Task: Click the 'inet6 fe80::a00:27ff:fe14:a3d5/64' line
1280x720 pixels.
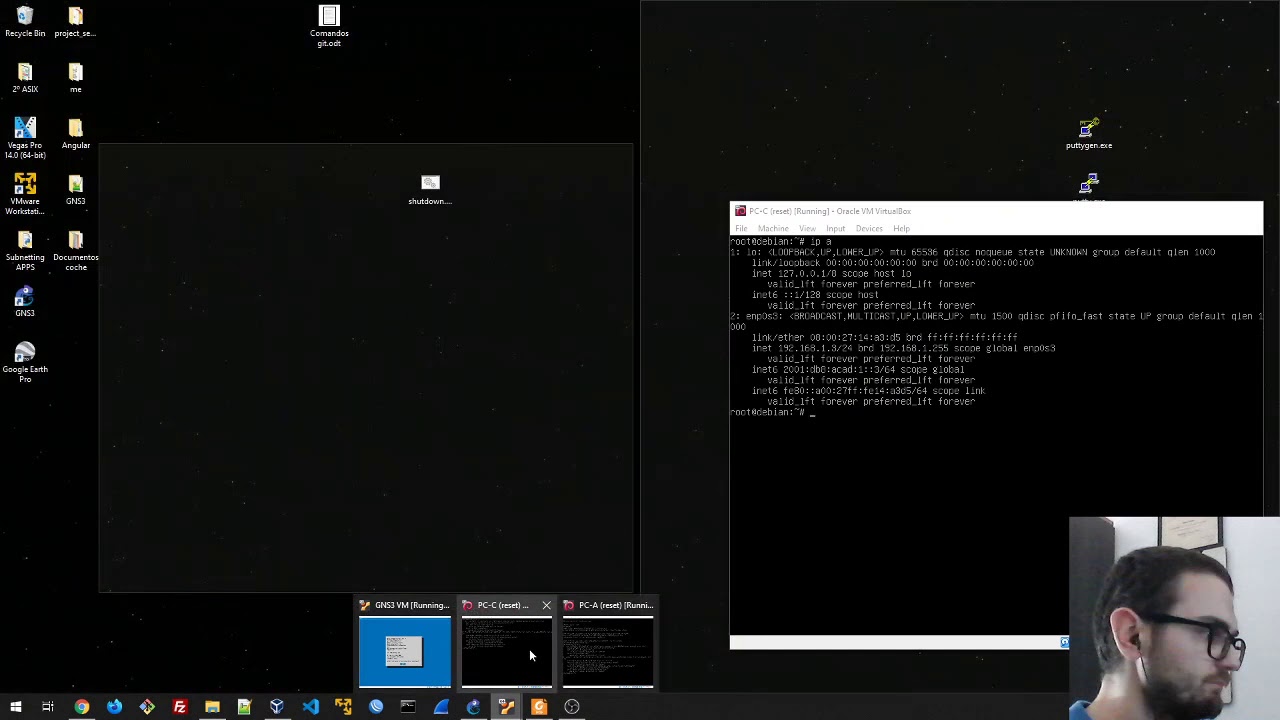Action: 868,391
